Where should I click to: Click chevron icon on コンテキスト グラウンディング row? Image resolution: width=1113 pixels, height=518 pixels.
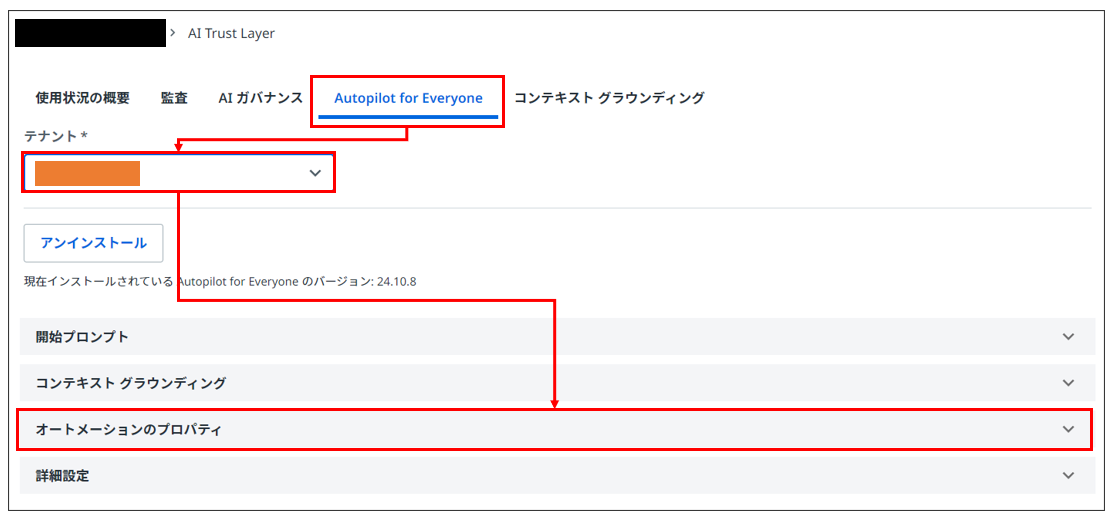click(1068, 382)
